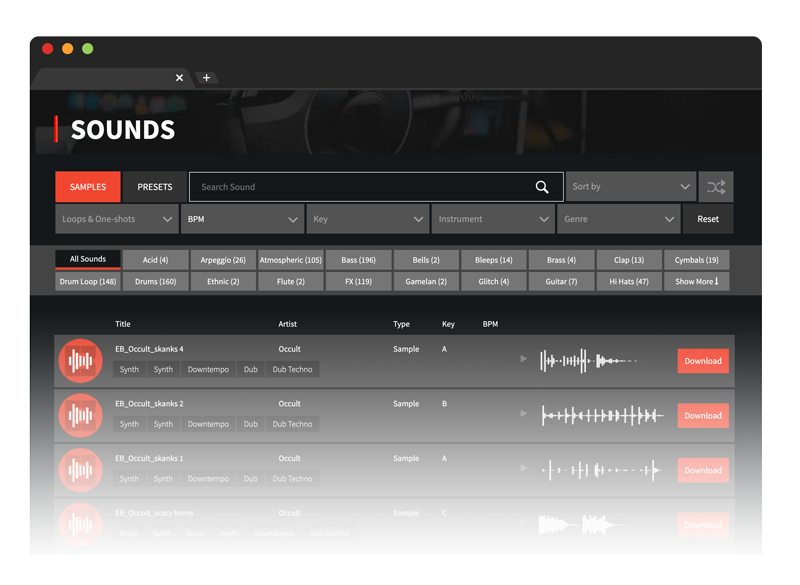Open the Sort by dropdown
The width and height of the screenshot is (800, 585).
click(x=631, y=187)
